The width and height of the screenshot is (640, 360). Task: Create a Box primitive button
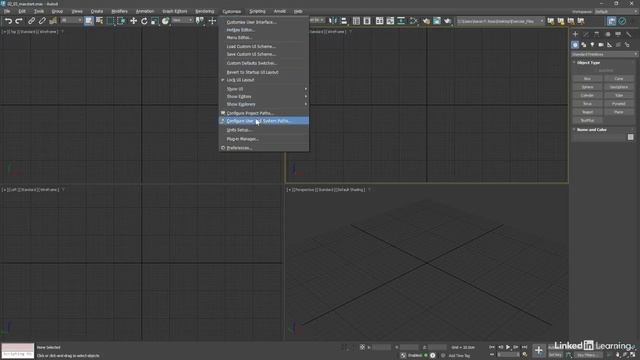pyautogui.click(x=587, y=79)
